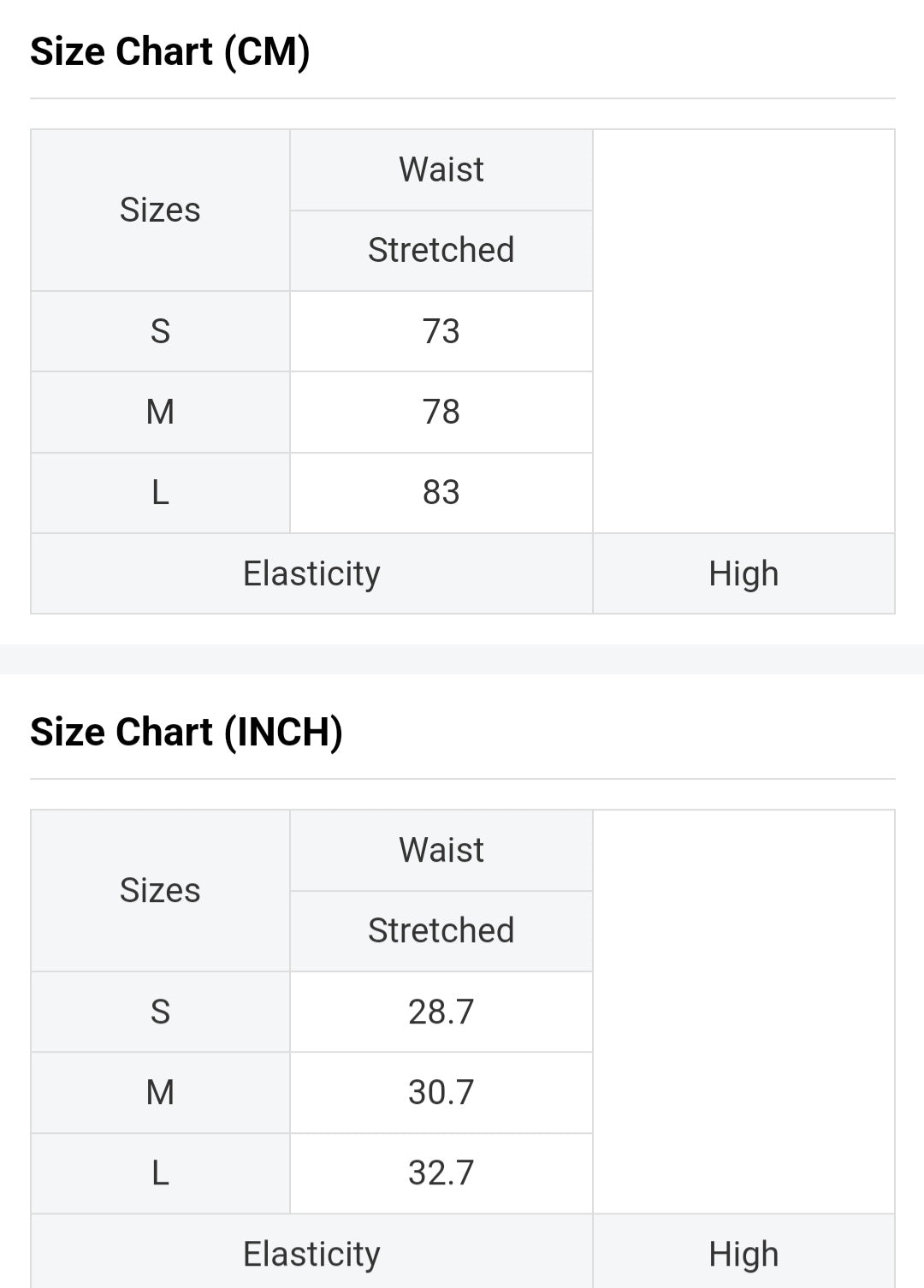
Task: Select the 73 waist value in CM chart
Action: (x=441, y=331)
